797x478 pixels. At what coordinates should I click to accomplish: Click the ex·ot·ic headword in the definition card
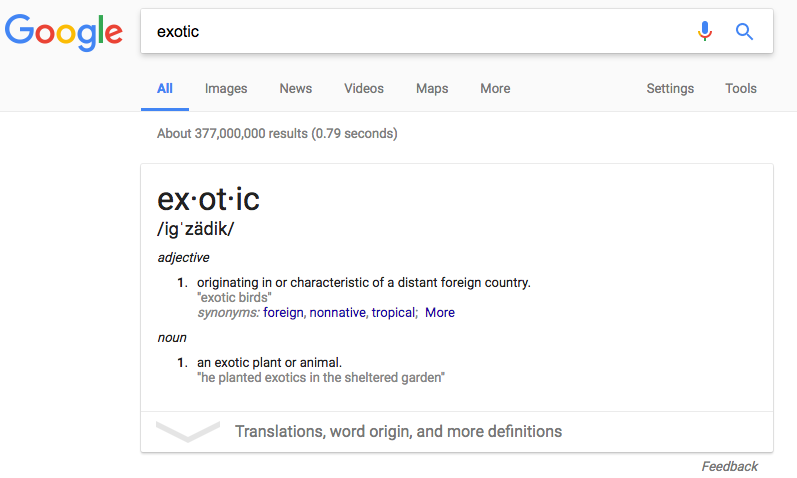pos(208,199)
